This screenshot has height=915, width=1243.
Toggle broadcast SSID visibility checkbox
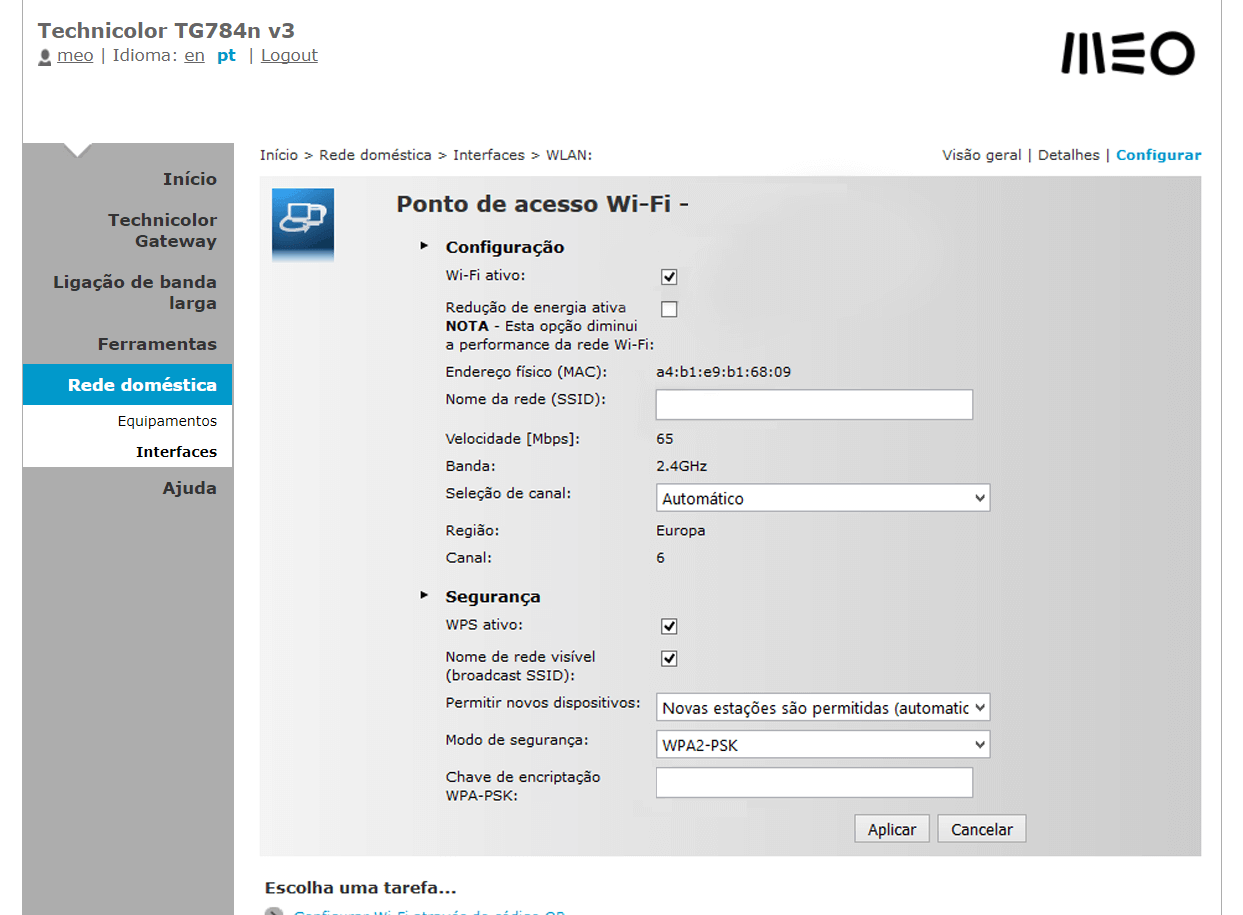coord(669,658)
